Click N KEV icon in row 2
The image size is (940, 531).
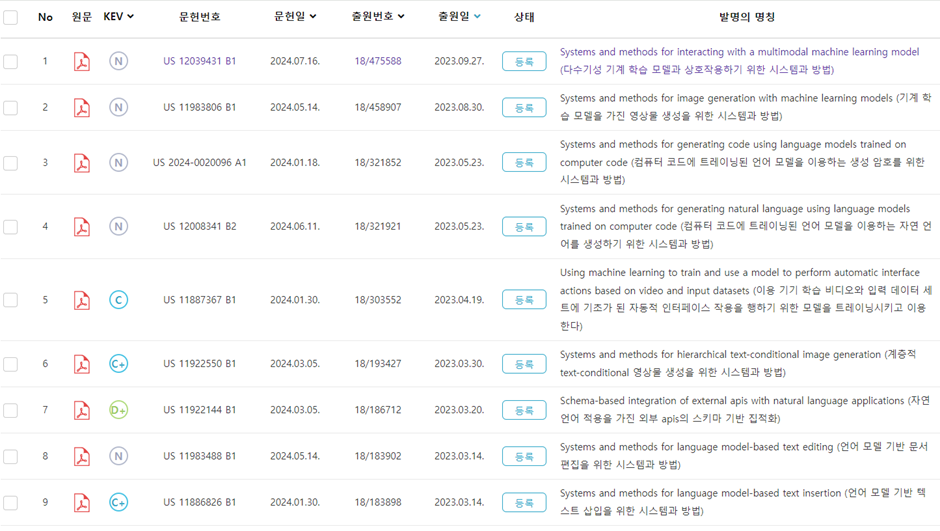[118, 107]
